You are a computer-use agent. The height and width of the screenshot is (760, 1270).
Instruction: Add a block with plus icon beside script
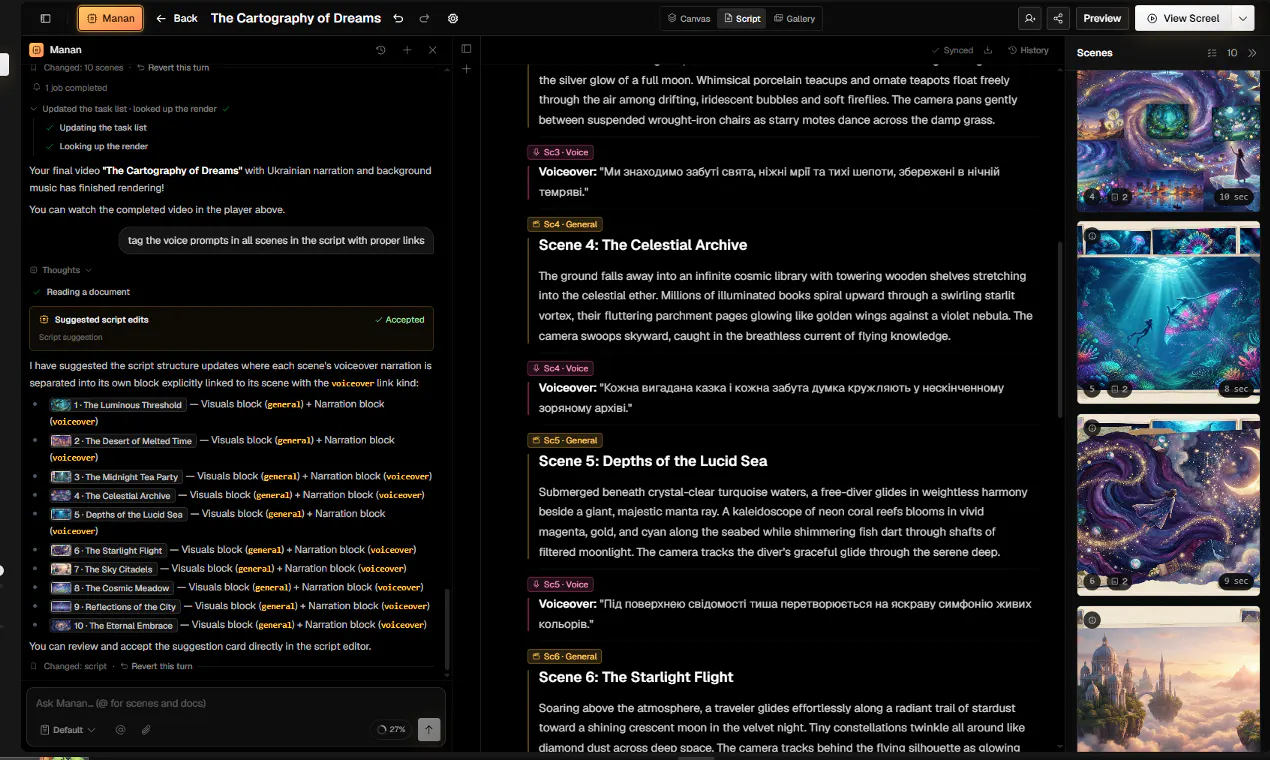point(466,69)
